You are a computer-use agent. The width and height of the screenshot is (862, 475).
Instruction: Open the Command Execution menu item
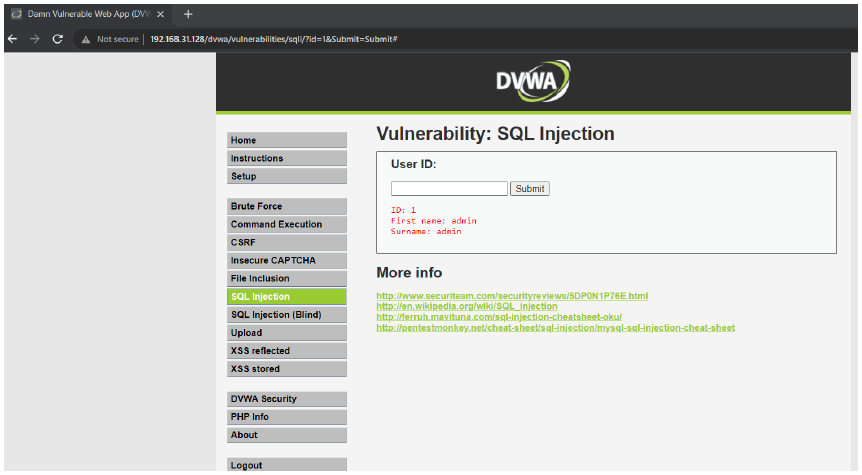(286, 224)
